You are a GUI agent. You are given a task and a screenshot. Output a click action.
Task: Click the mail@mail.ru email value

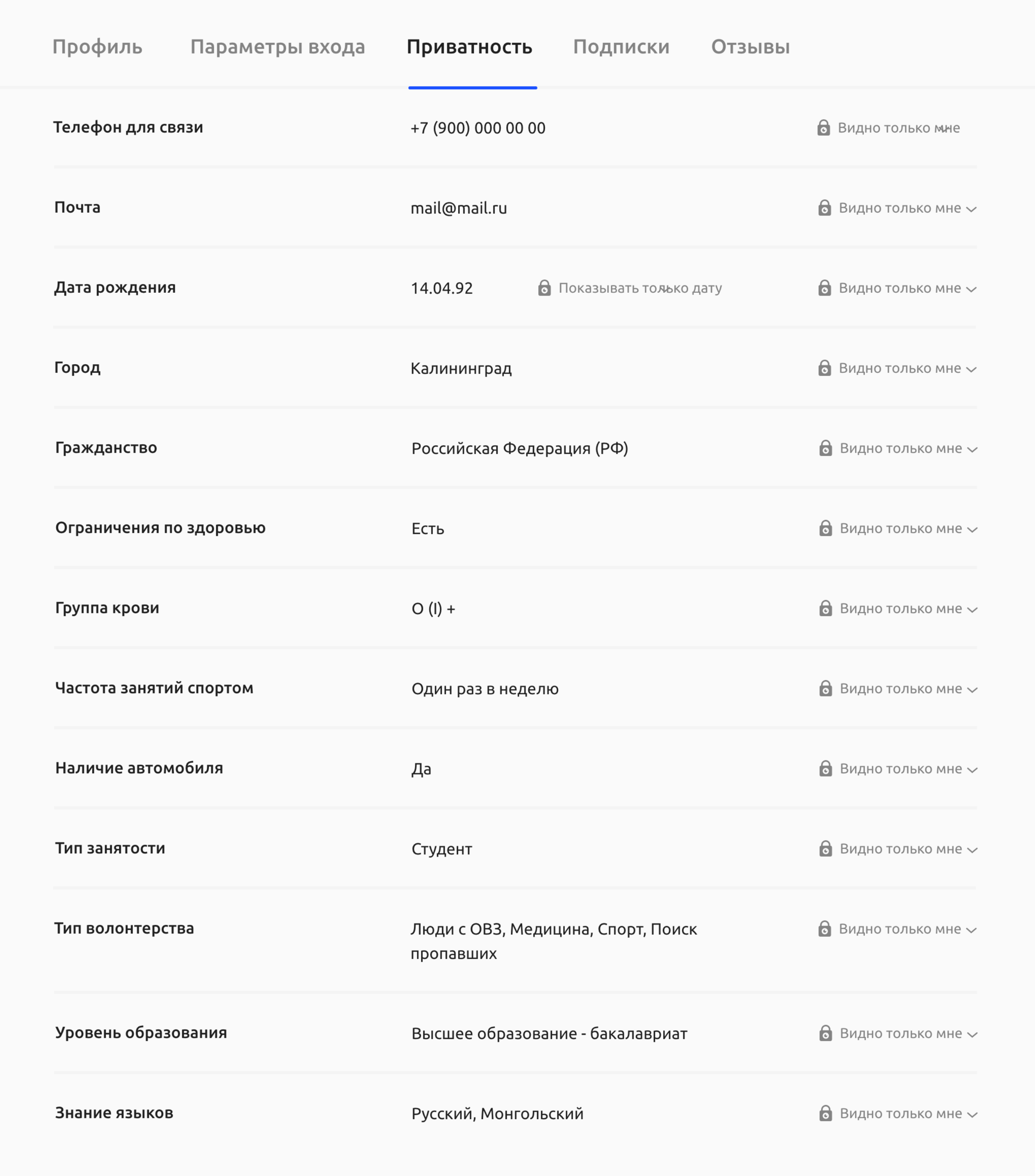459,208
